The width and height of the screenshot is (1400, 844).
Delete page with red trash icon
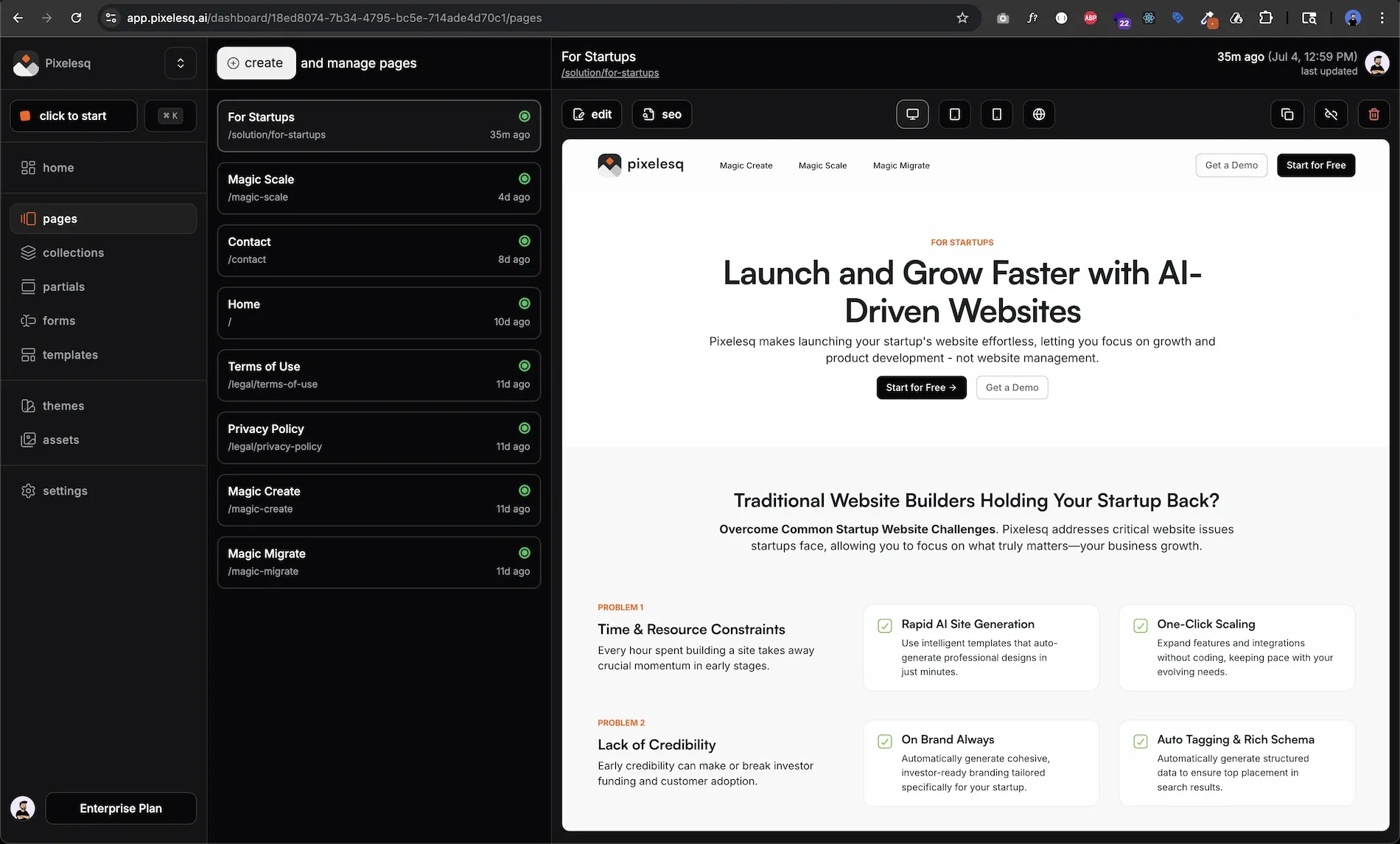pos(1373,114)
